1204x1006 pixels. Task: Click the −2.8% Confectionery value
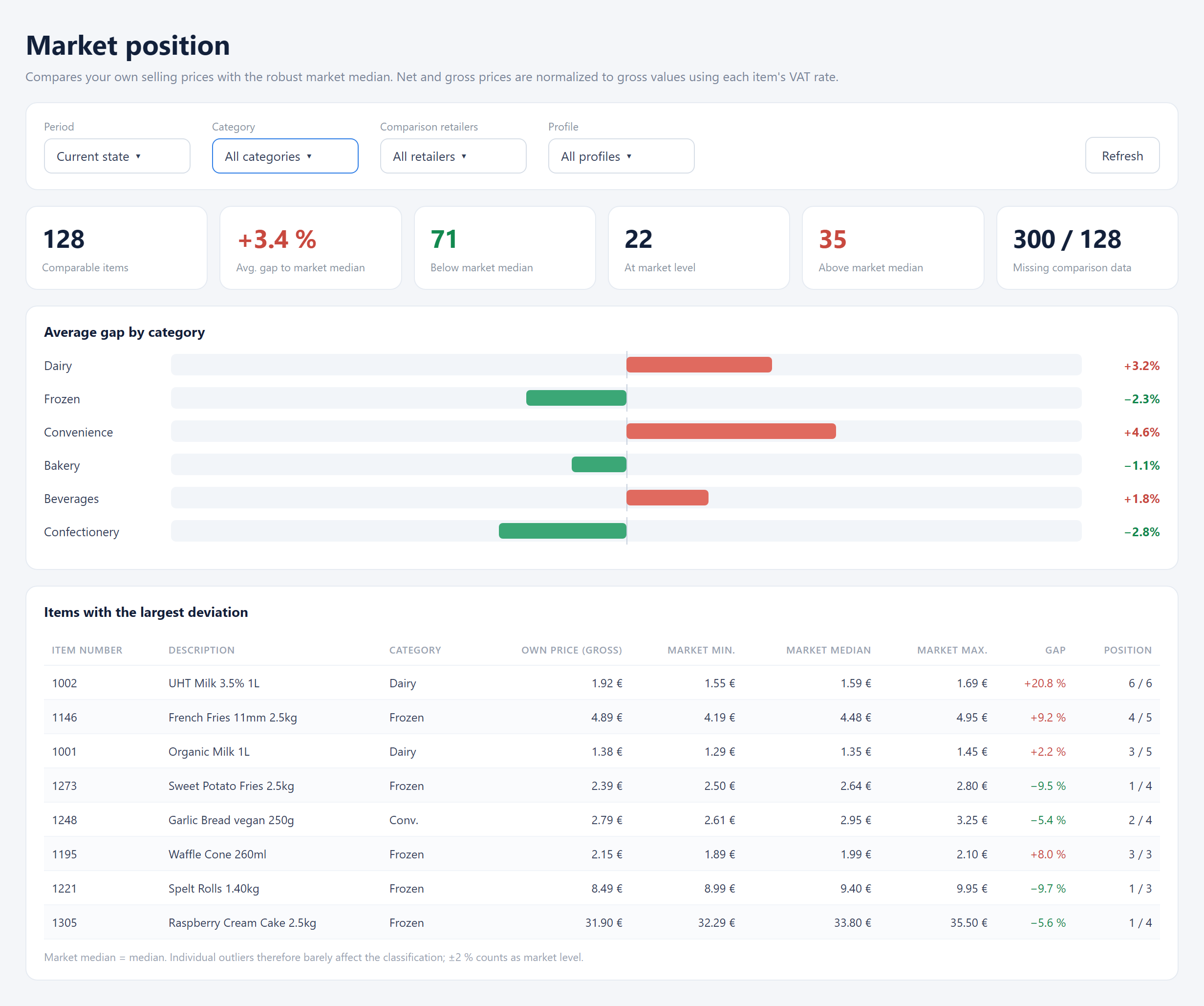coord(1141,532)
